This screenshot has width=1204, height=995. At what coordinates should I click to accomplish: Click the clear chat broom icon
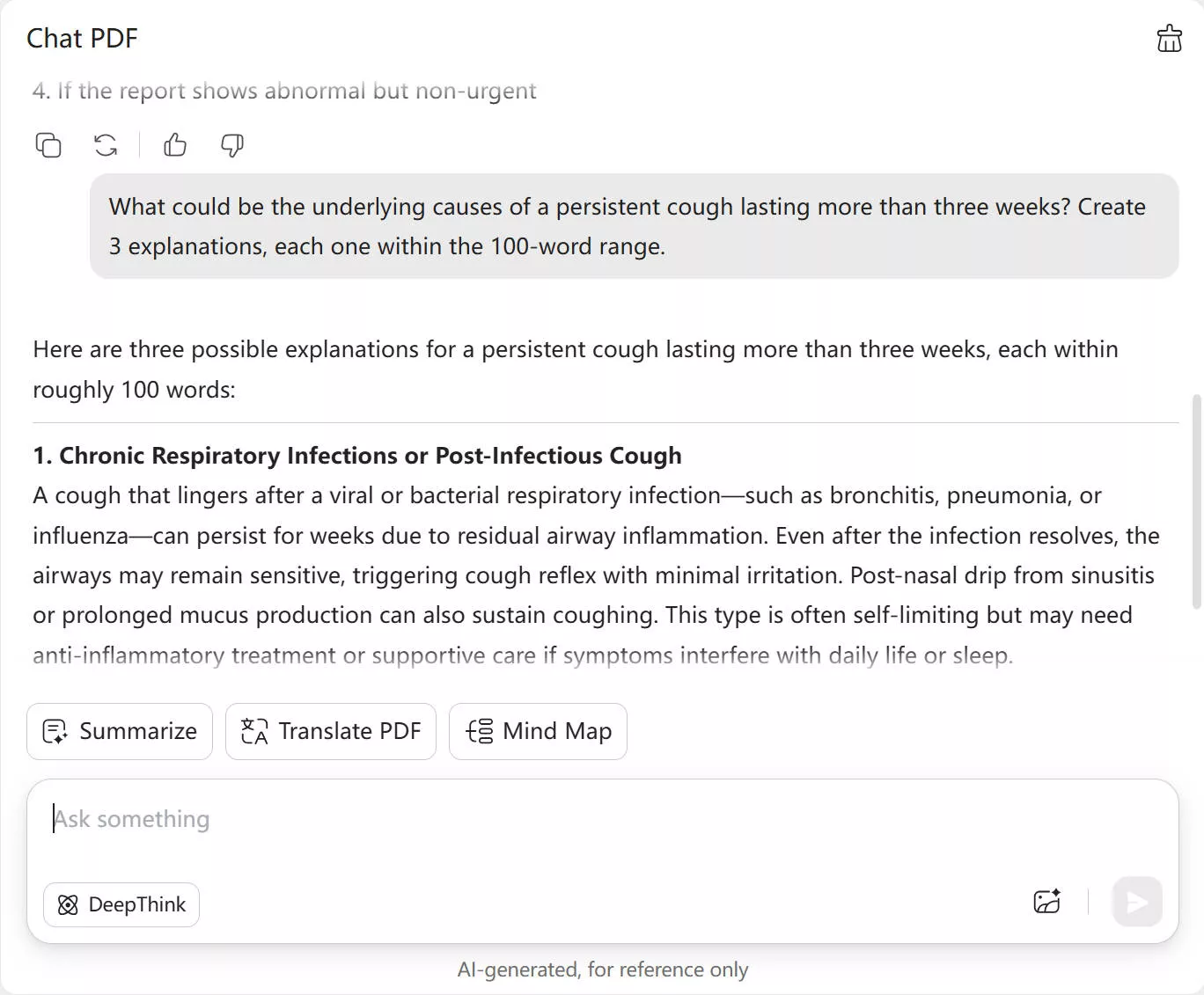1169,39
